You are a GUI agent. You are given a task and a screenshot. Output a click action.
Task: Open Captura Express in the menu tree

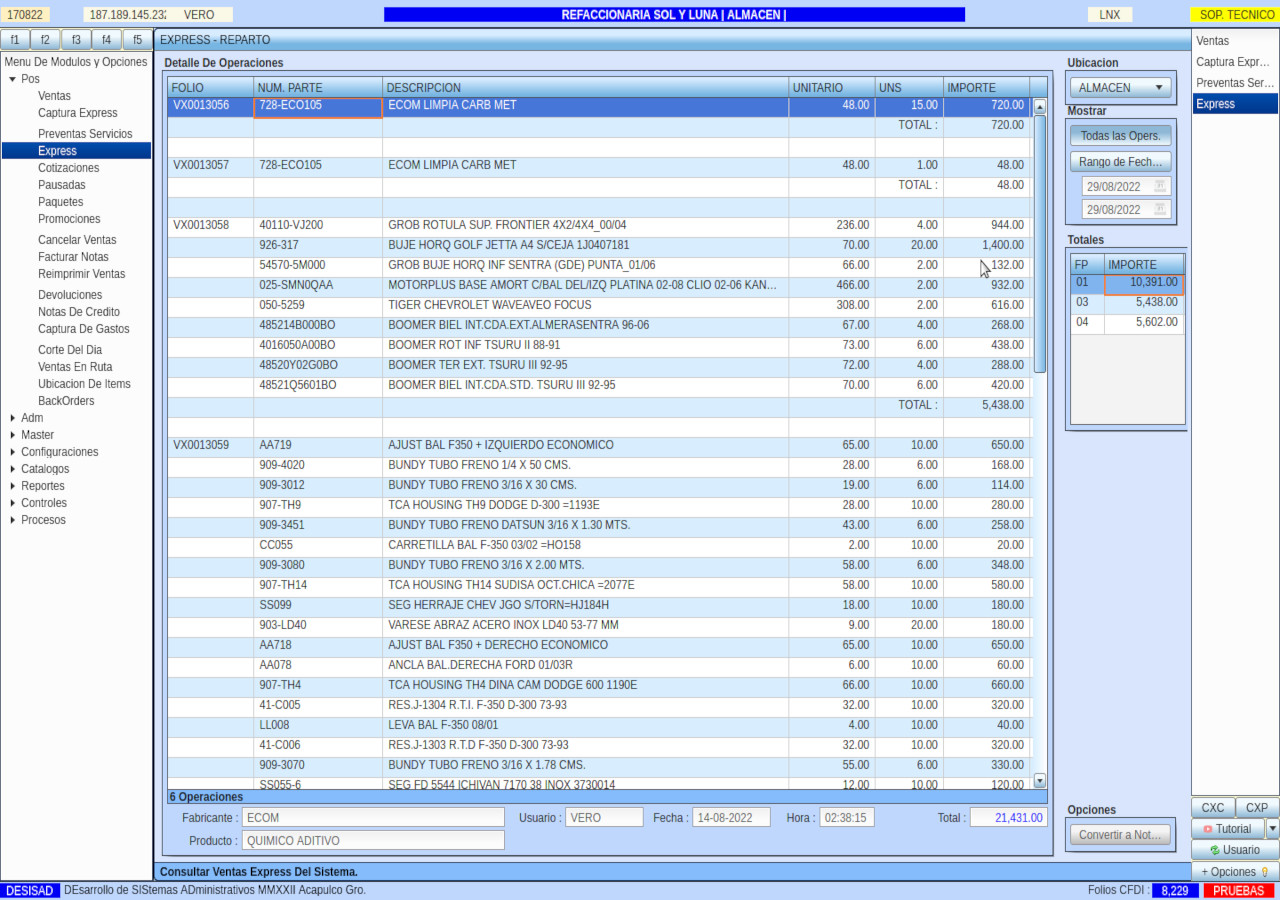(78, 113)
